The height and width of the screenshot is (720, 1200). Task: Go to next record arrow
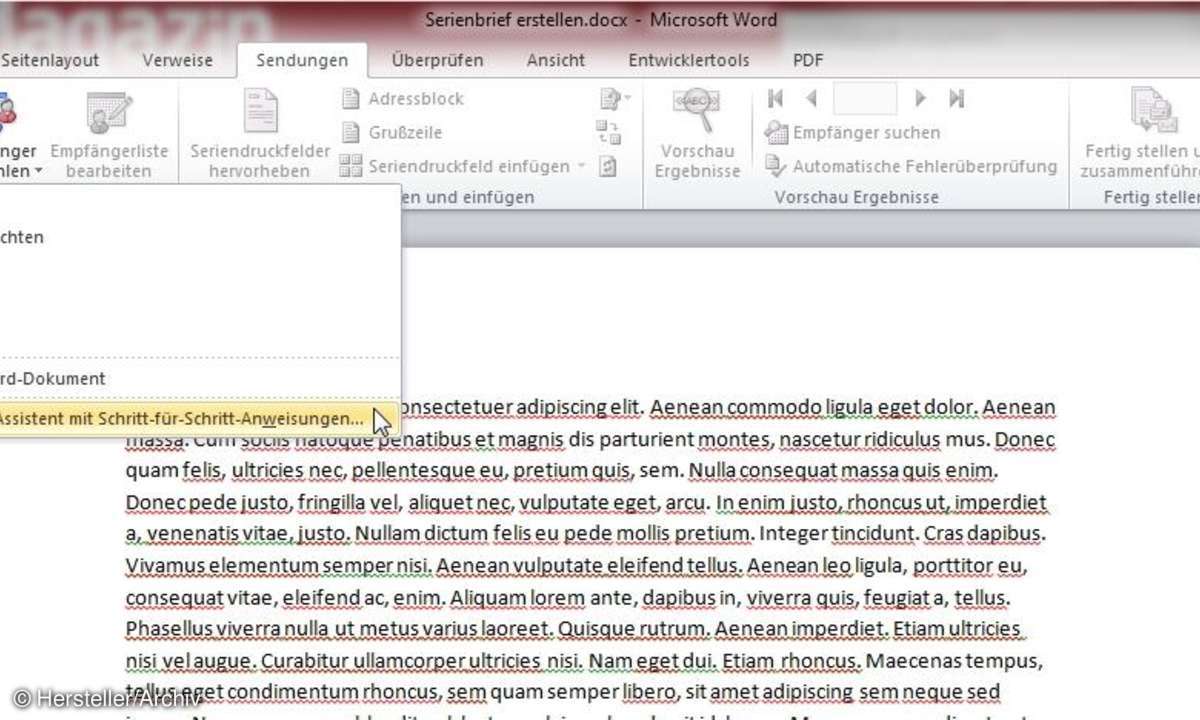coord(920,98)
